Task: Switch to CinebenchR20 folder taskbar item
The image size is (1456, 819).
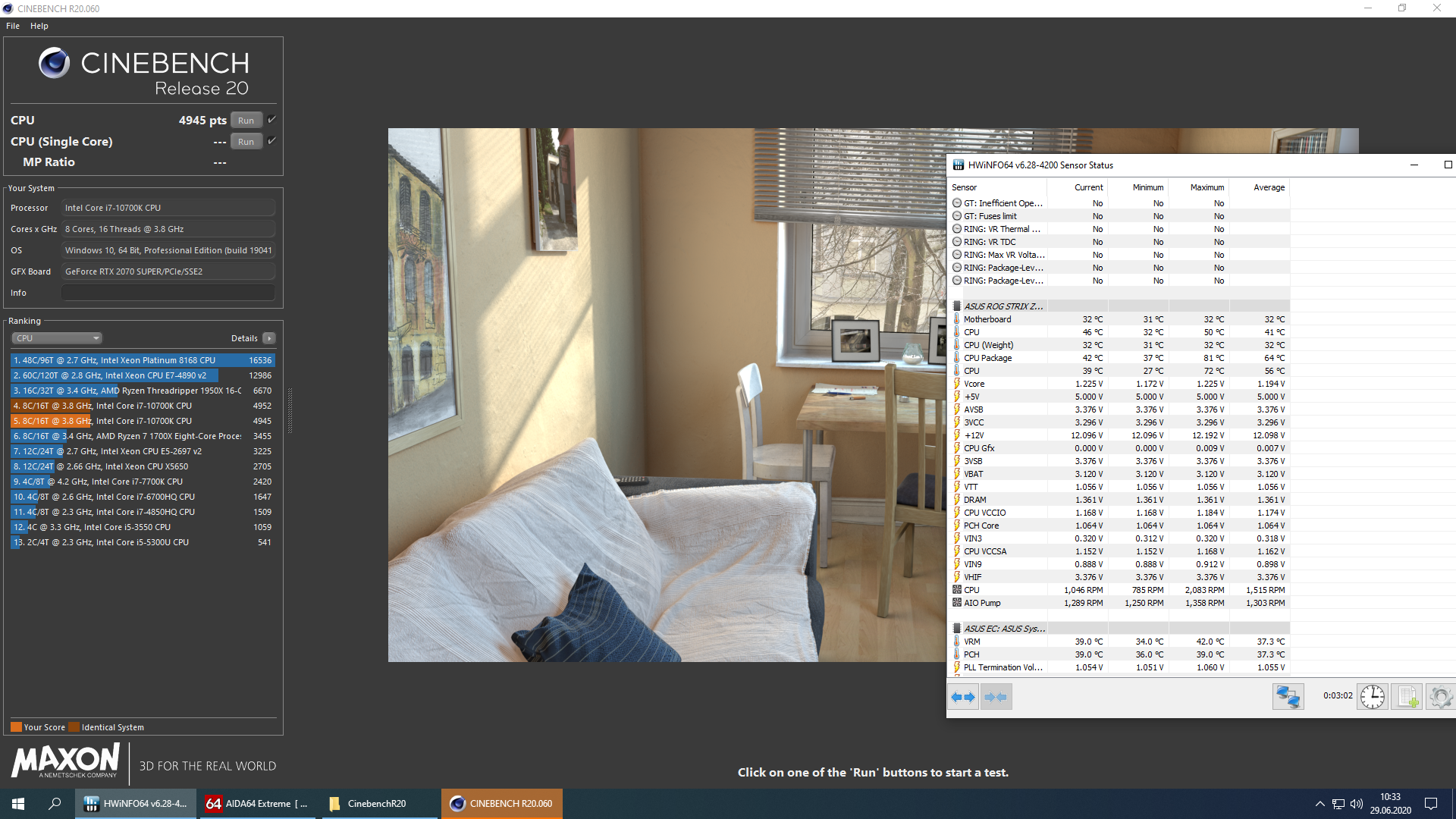Action: tap(378, 804)
